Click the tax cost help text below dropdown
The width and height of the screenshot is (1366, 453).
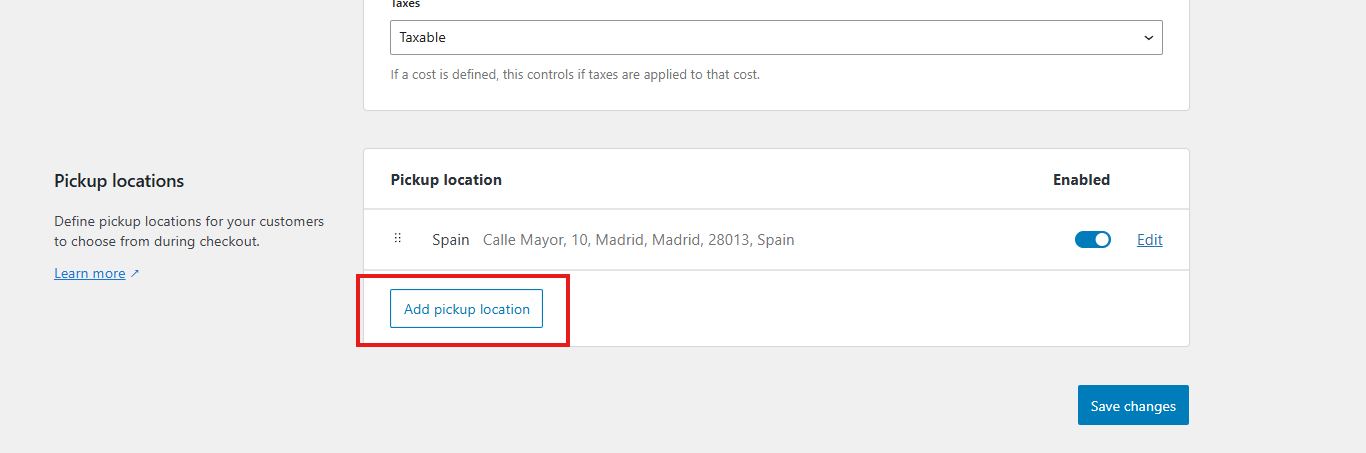575,74
